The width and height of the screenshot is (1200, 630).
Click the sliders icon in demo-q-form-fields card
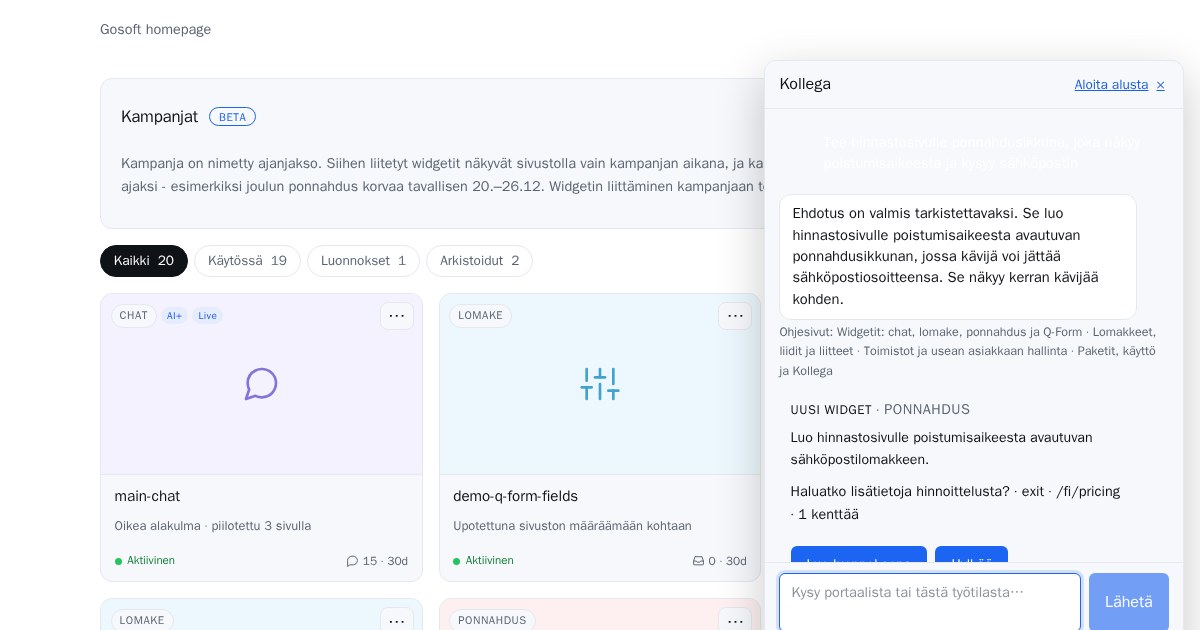click(x=600, y=384)
